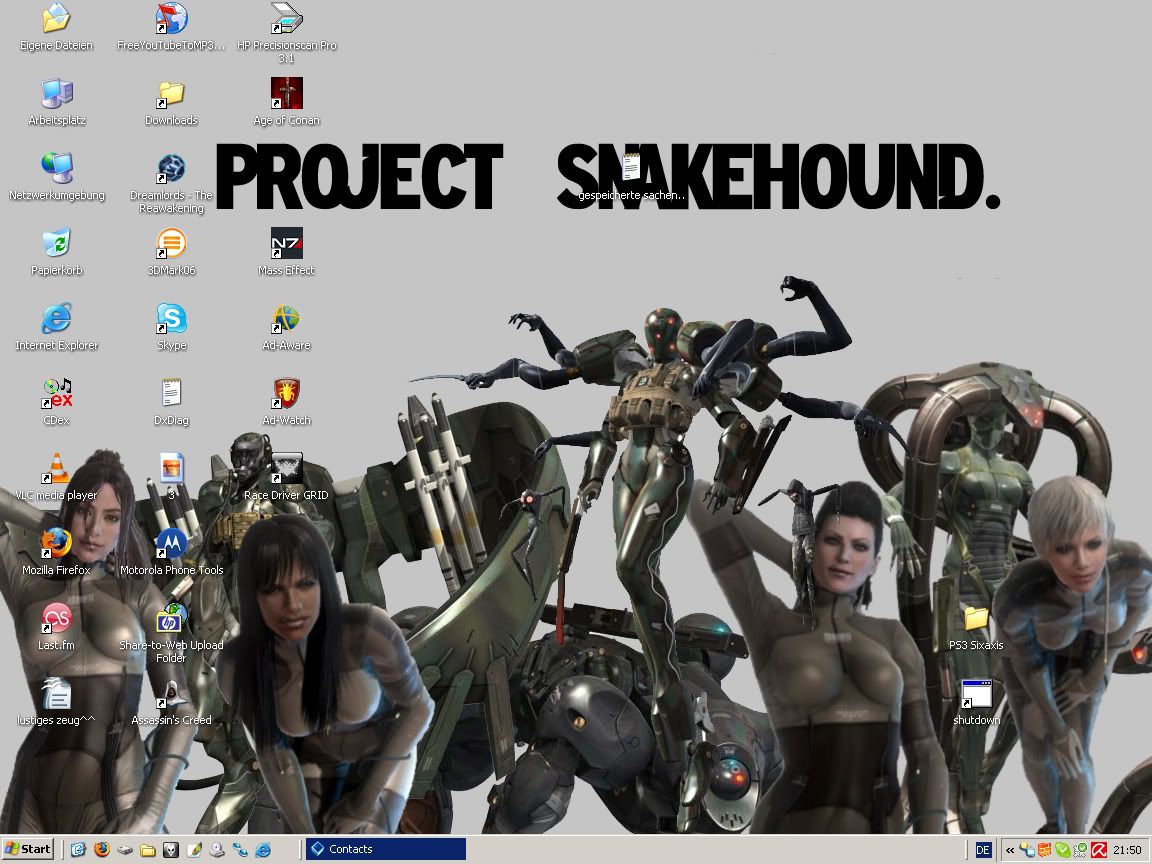Launch Race Driver GRID
This screenshot has height=864, width=1152.
[287, 478]
